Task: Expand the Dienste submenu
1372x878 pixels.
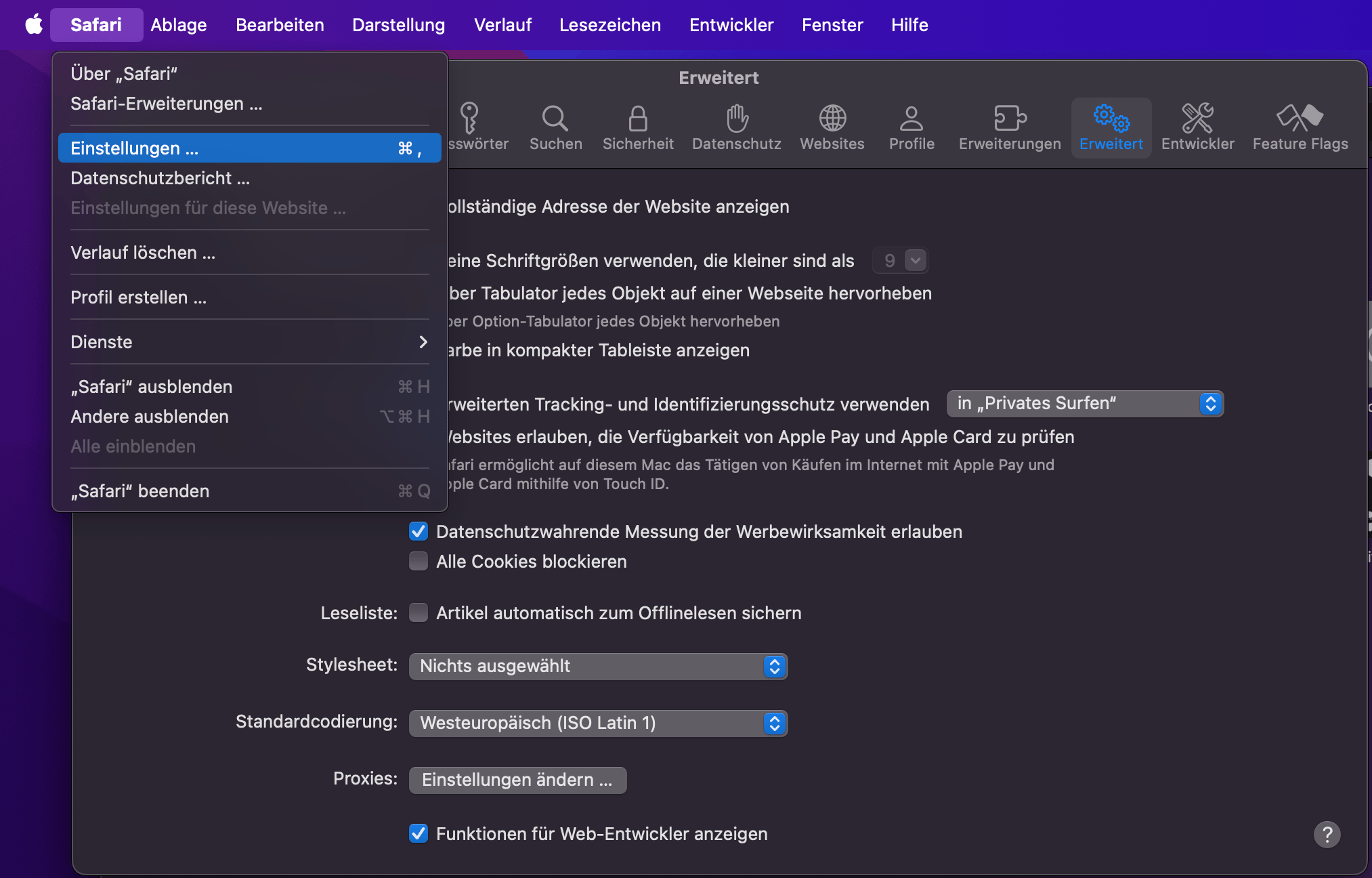Action: point(249,342)
